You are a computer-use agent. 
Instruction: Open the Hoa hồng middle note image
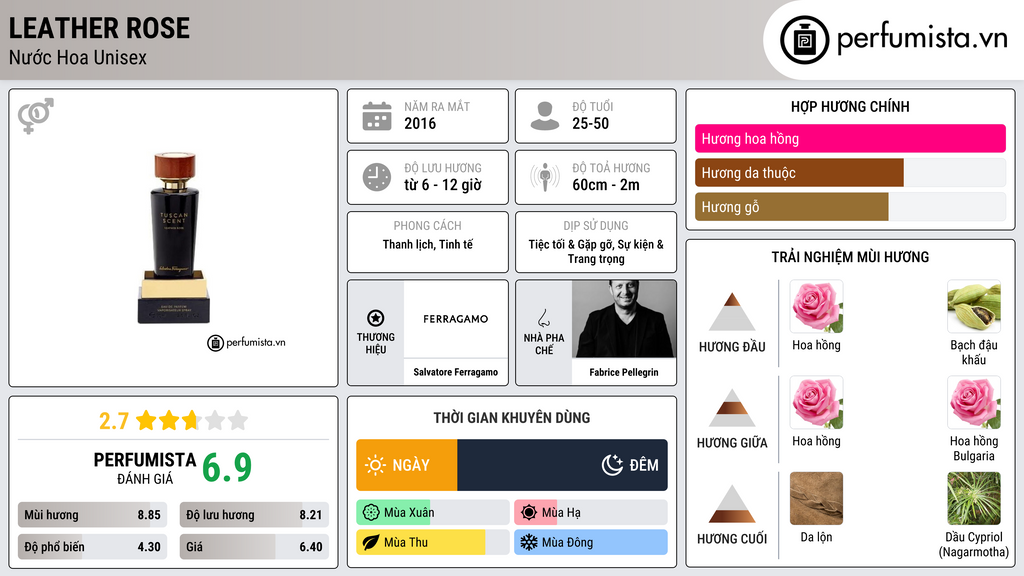coord(816,403)
